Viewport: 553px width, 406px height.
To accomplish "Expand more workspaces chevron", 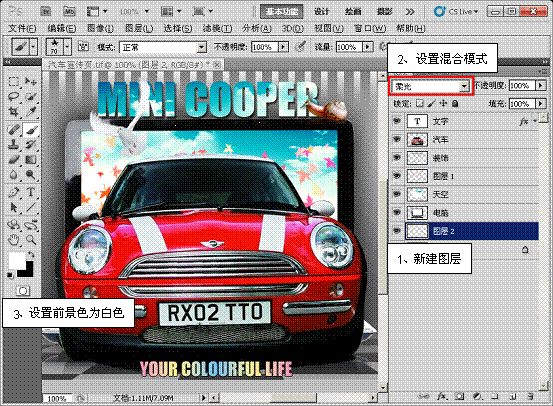I will click(x=410, y=12).
